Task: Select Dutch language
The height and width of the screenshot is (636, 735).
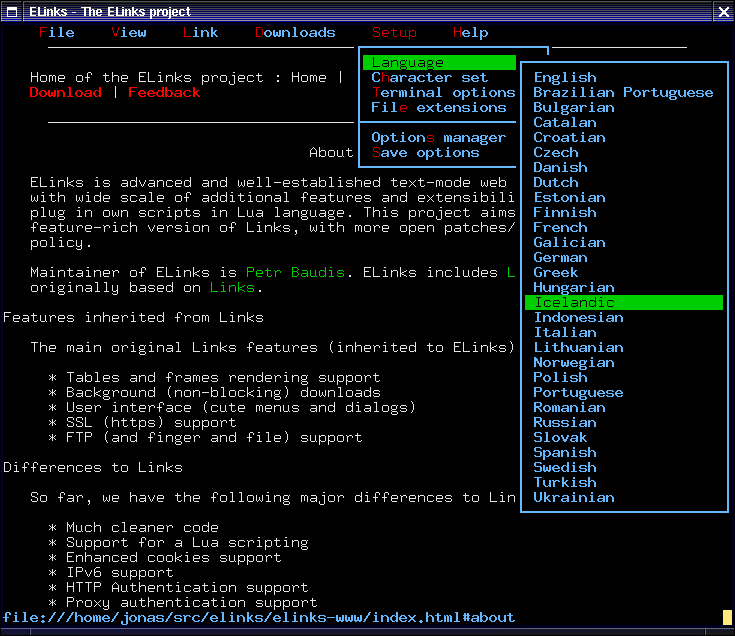Action: (x=624, y=182)
